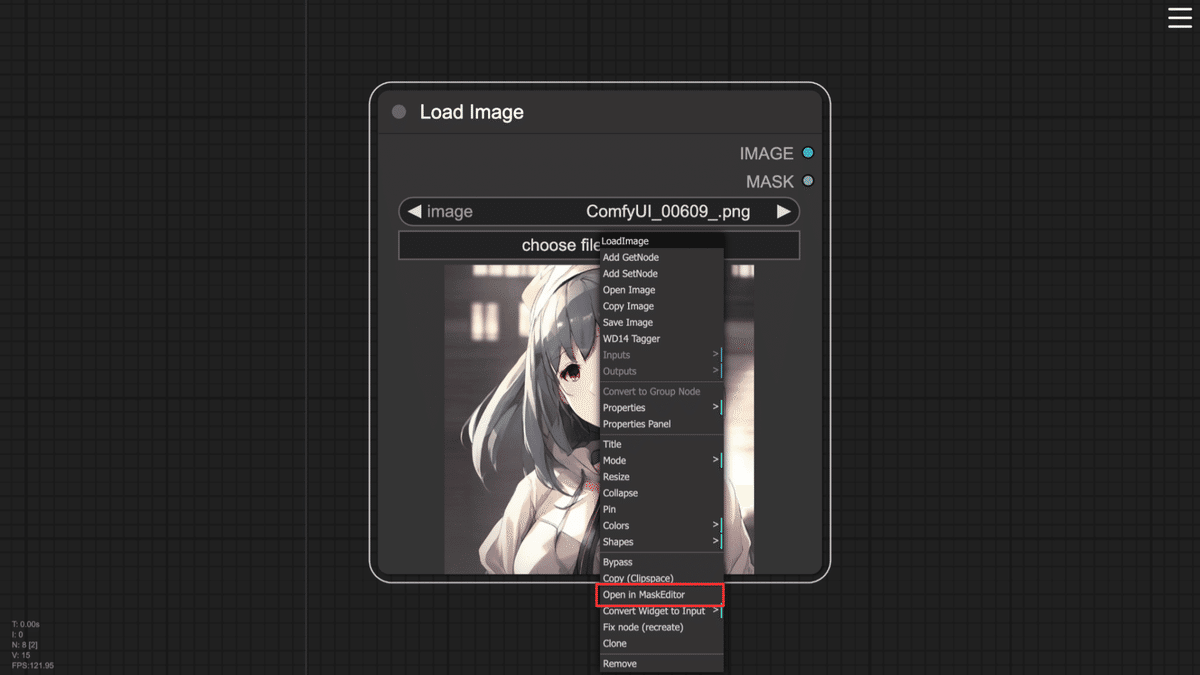Run WD14 Tagger from context menu

(661, 338)
